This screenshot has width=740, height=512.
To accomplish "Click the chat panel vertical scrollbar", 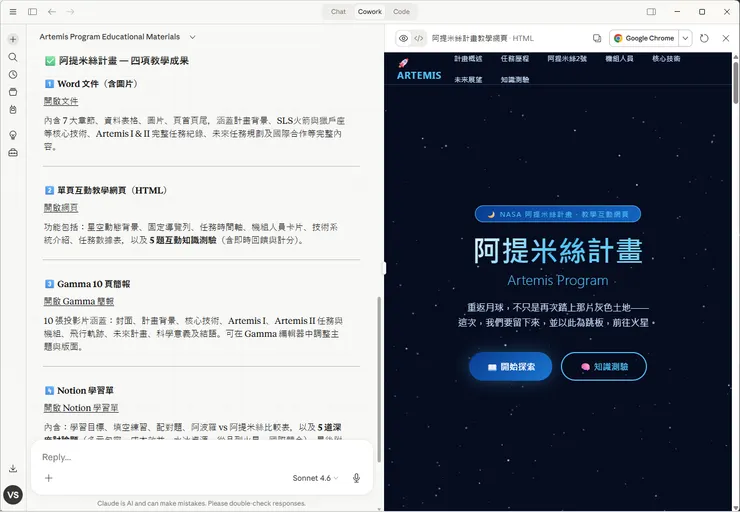I will [x=379, y=379].
